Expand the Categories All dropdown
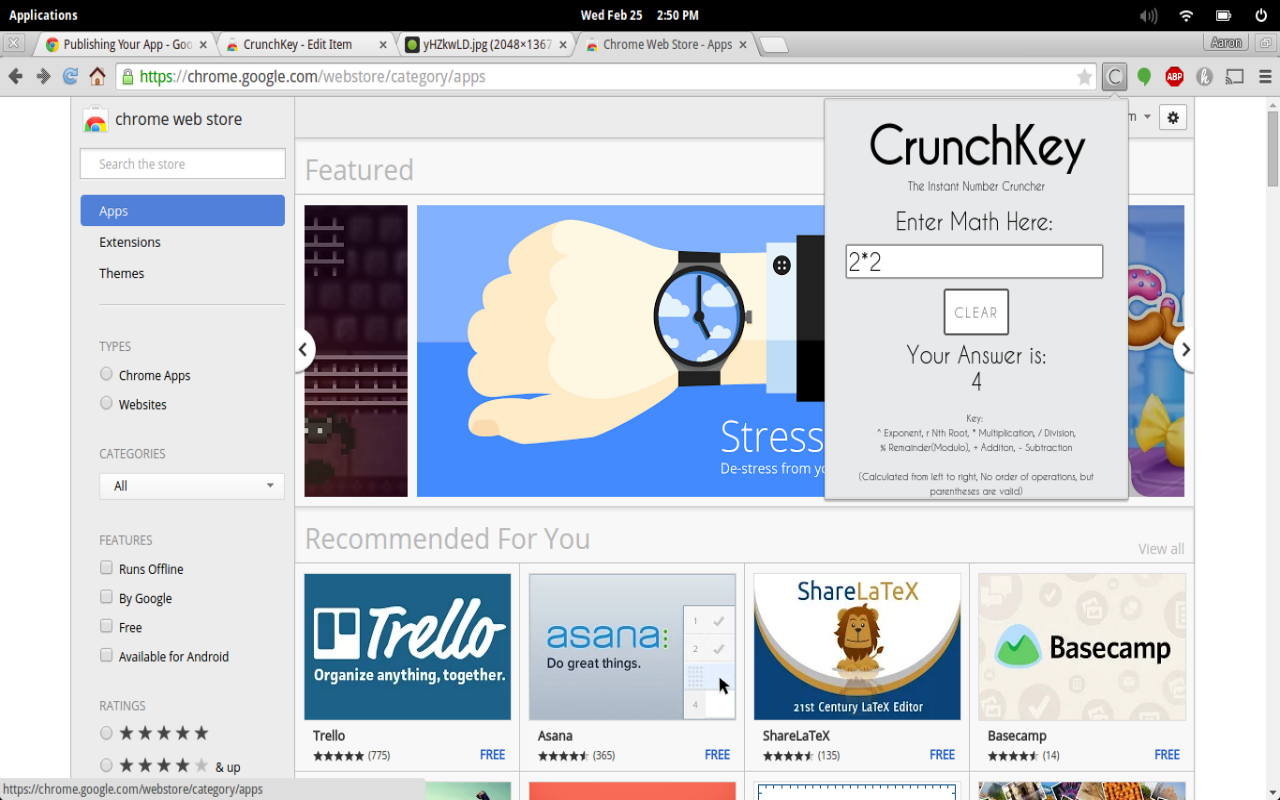The height and width of the screenshot is (800, 1280). point(192,486)
